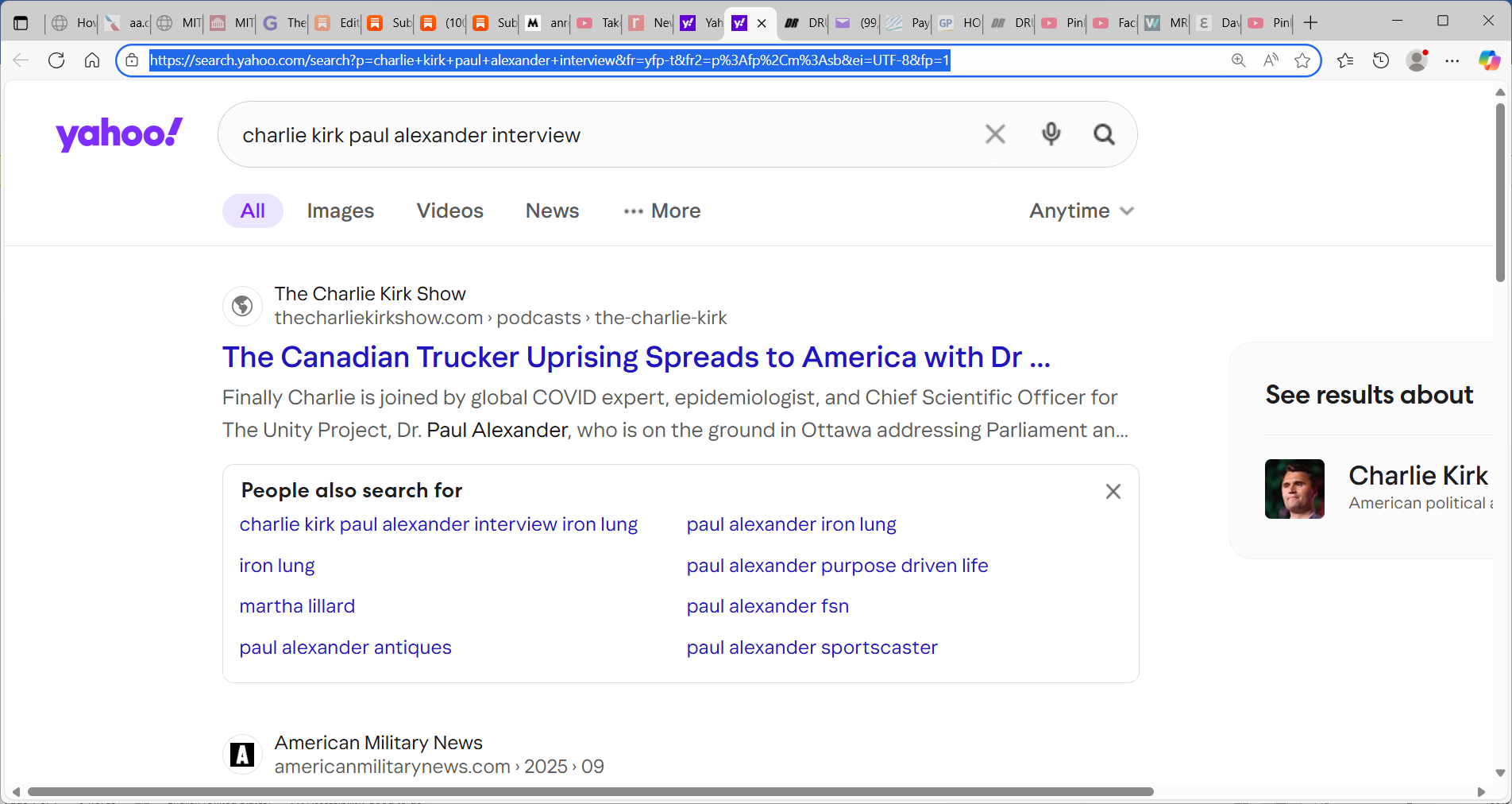
Task: Open Charlie Kirk thumbnail in results panel
Action: coord(1294,489)
